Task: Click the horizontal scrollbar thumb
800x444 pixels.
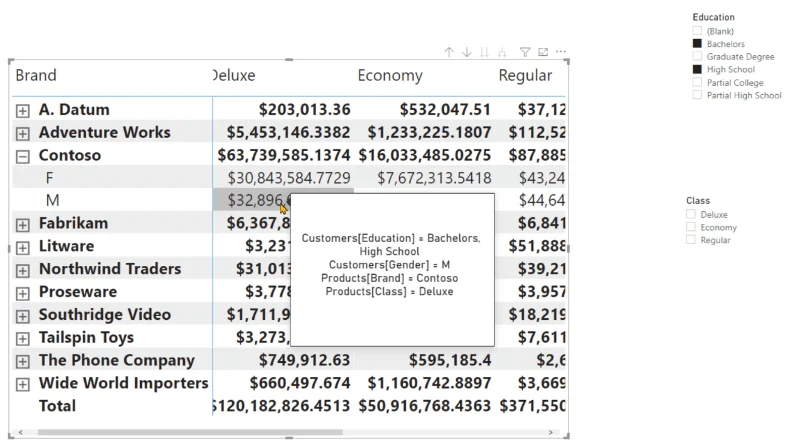Action: coord(190,432)
